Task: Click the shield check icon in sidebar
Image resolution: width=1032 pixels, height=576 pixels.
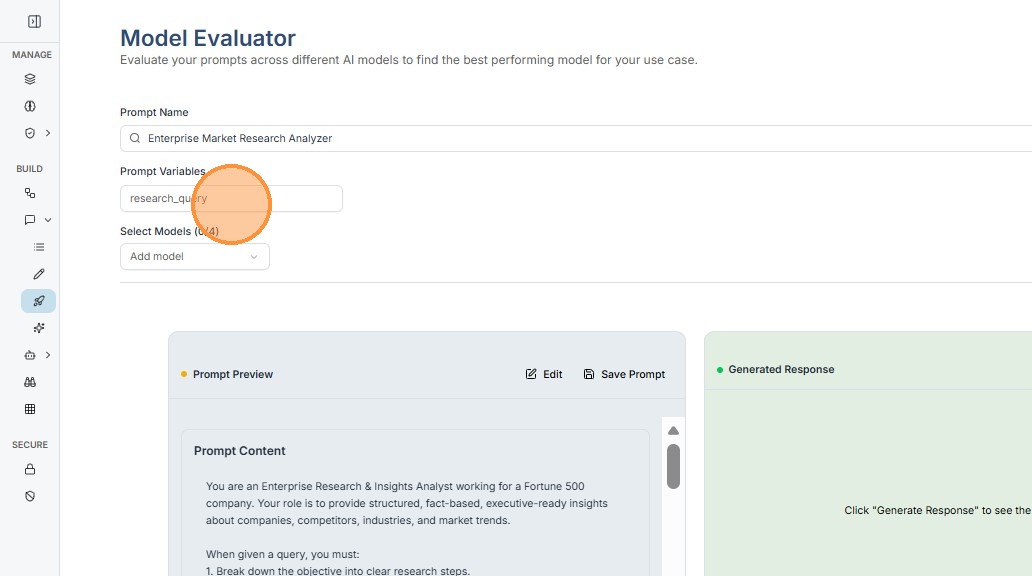Action: tap(30, 133)
